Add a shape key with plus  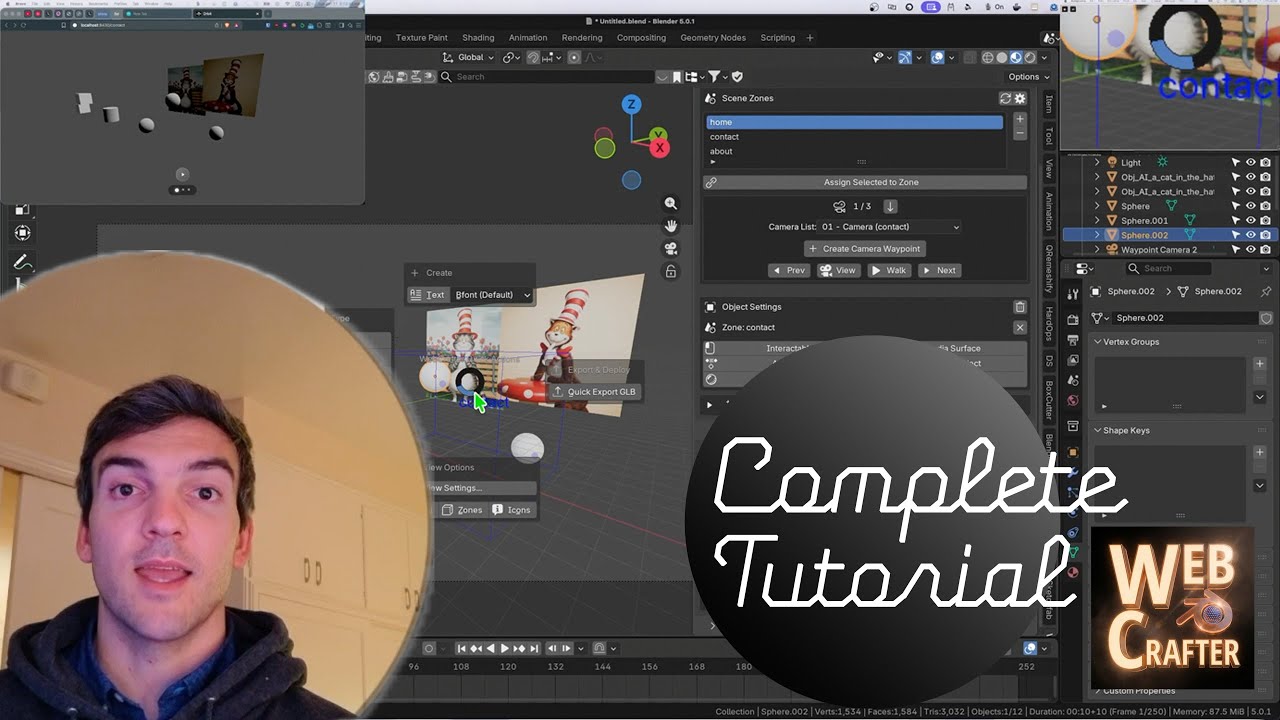coord(1260,453)
